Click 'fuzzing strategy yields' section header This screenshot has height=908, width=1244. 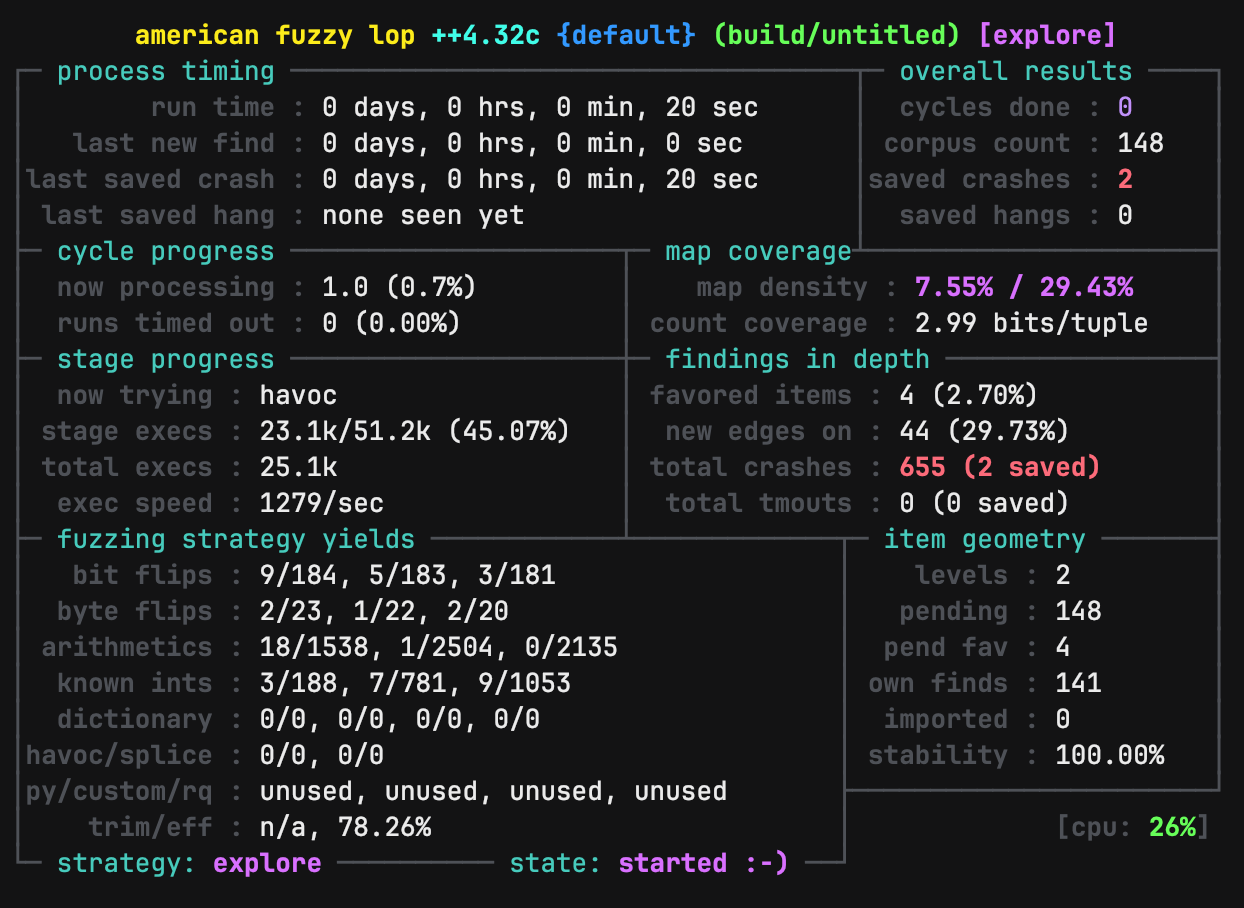click(236, 540)
